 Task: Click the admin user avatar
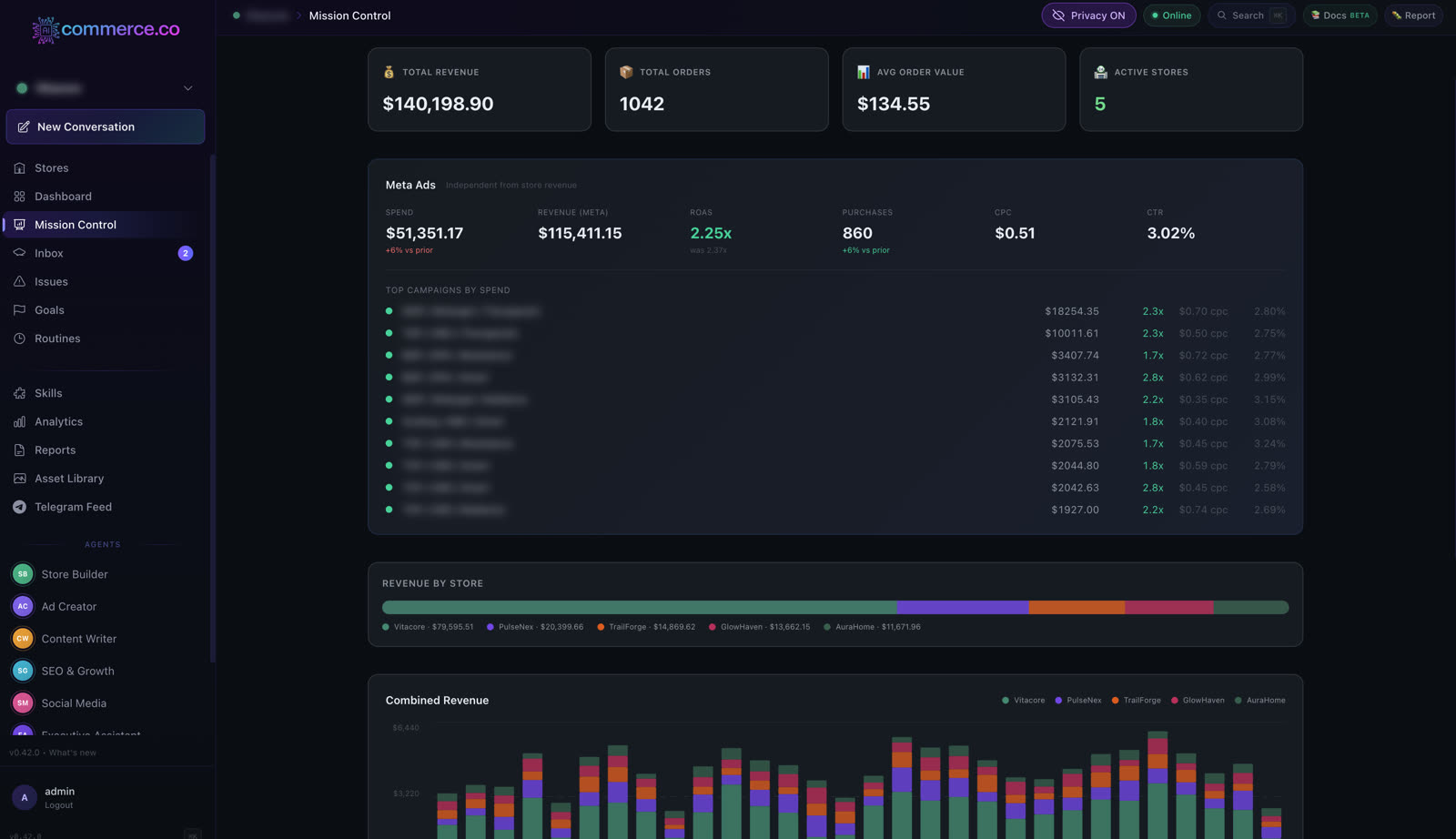[25, 797]
